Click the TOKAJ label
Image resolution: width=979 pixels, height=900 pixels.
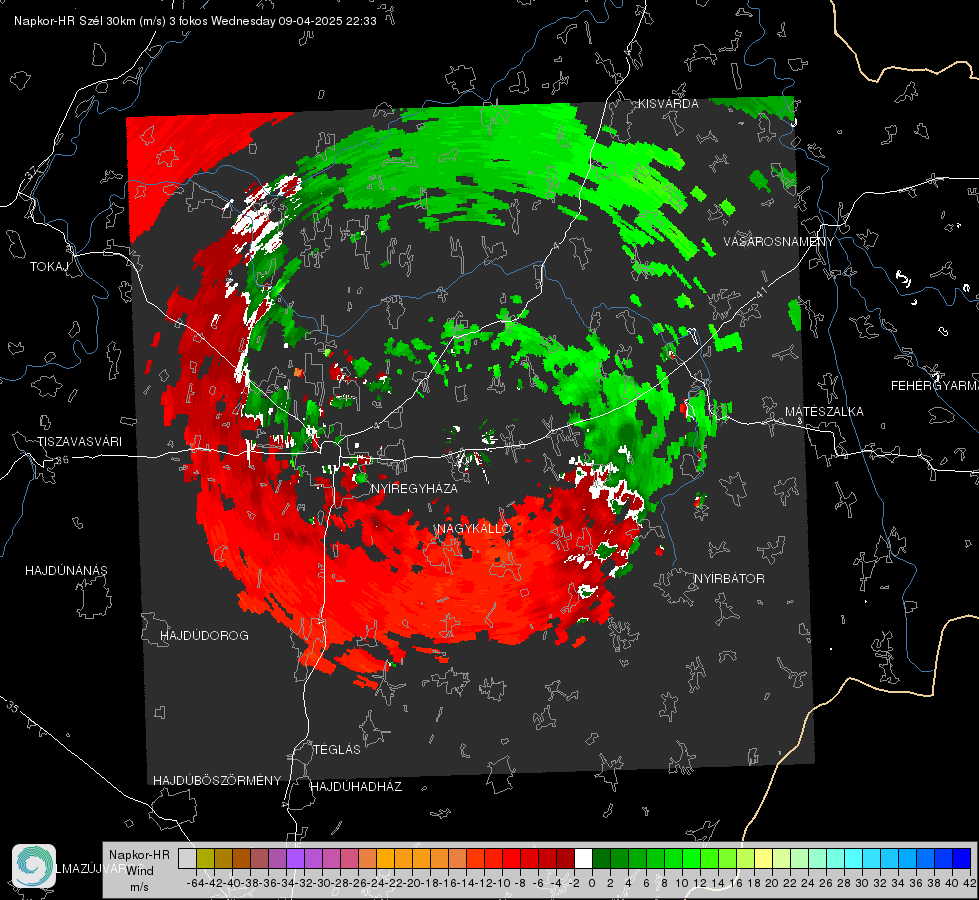pos(49,267)
